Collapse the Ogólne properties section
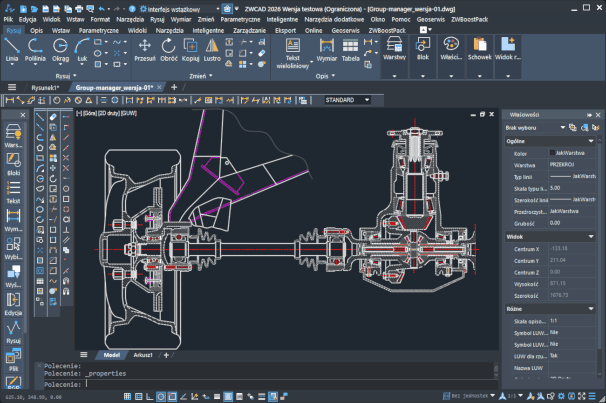This screenshot has height=403, width=606. click(x=591, y=141)
